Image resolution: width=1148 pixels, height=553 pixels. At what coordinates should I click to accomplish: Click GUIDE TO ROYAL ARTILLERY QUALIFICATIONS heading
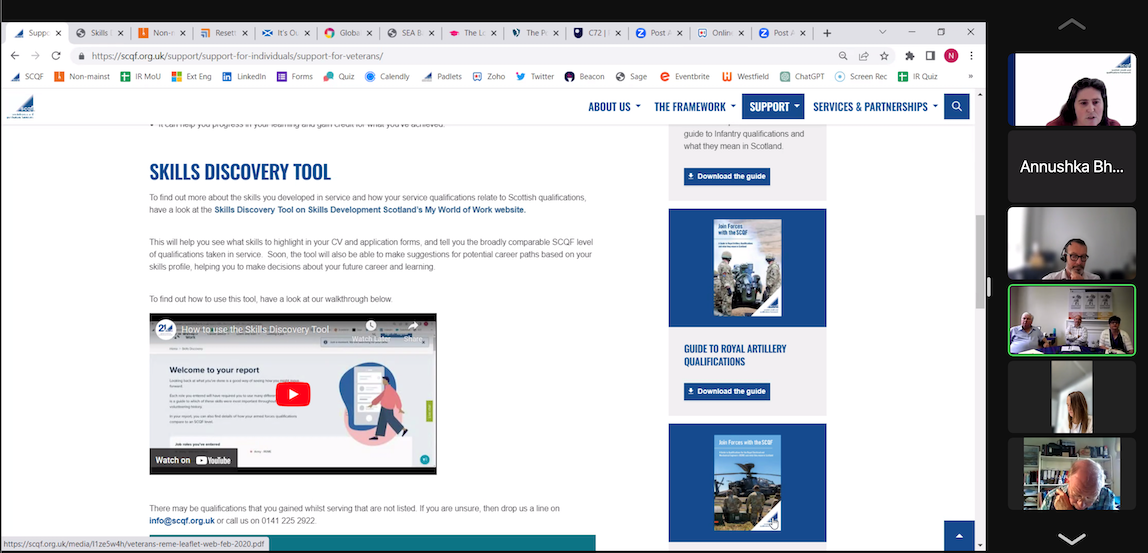click(735, 355)
